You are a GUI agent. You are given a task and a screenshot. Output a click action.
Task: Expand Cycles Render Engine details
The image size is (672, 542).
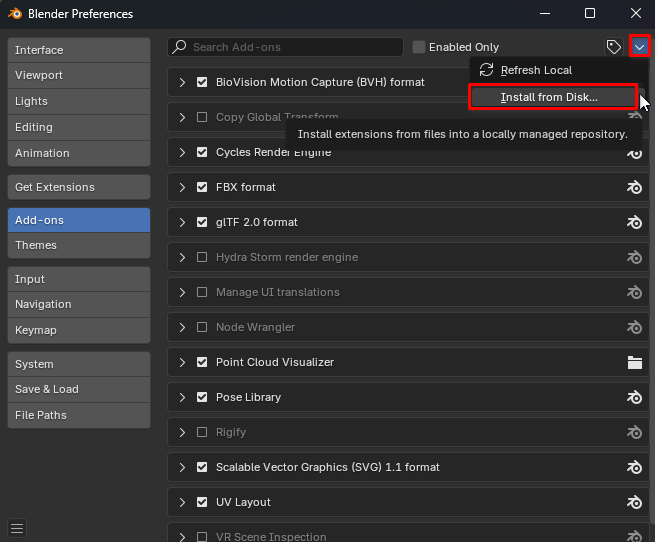point(182,152)
